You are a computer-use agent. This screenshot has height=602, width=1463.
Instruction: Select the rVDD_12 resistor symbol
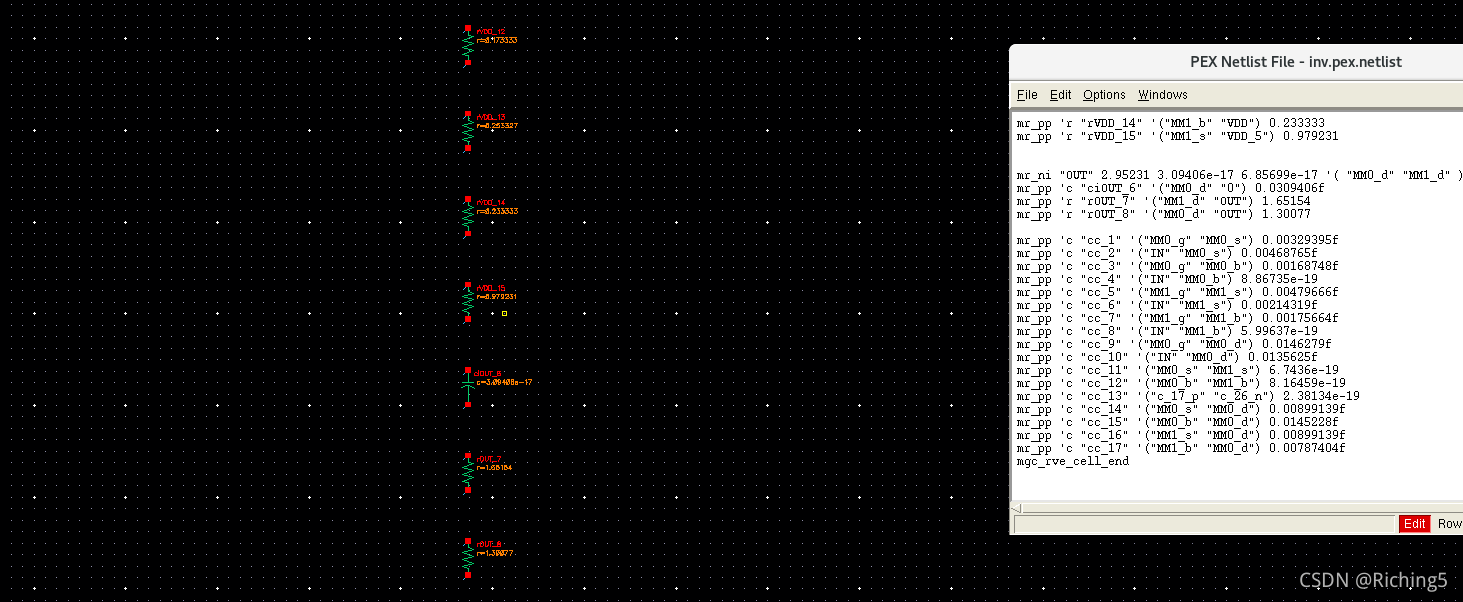467,46
